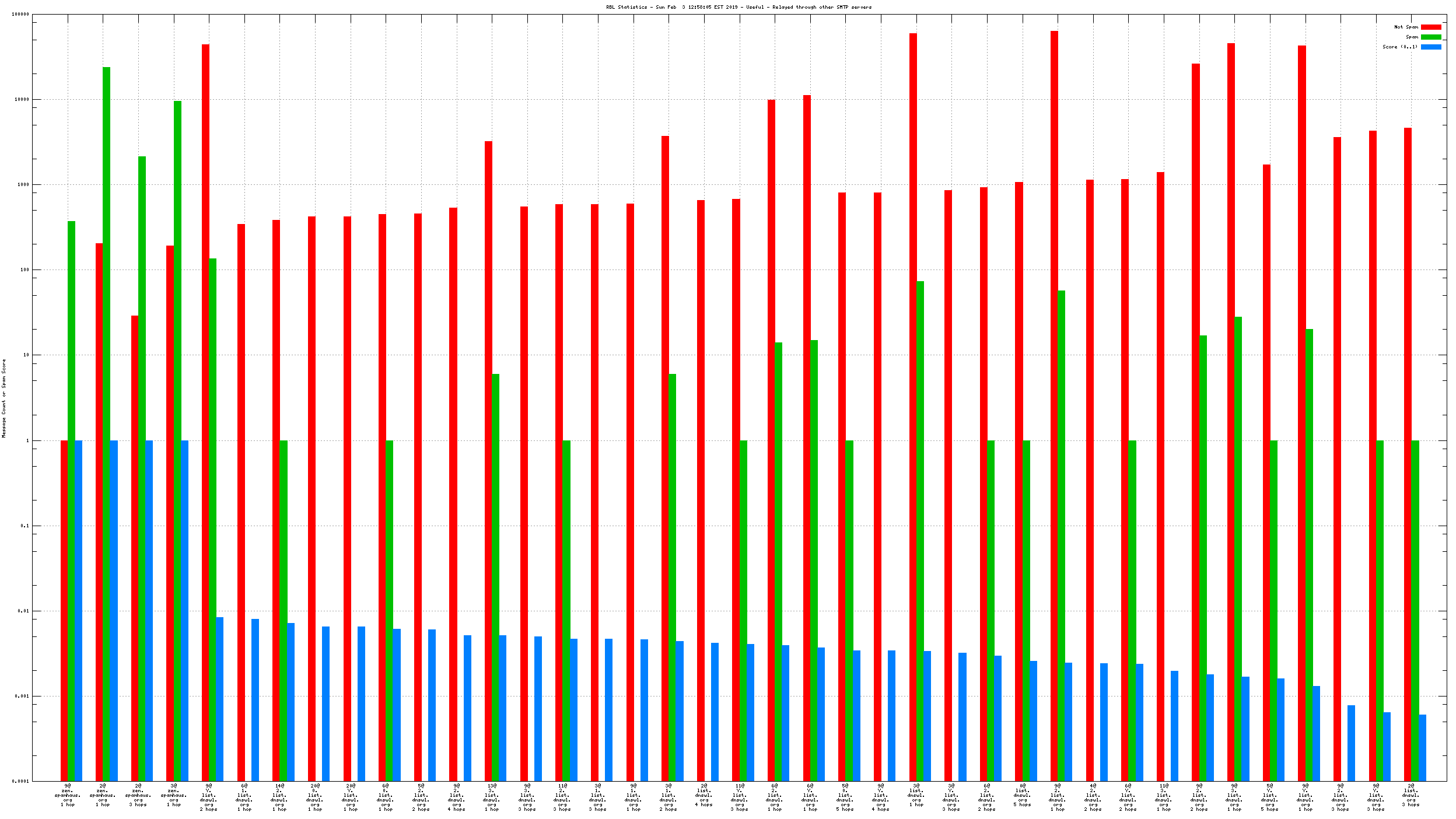
Task: Click the 'Not Spam' legend label
Action: pyautogui.click(x=1405, y=27)
